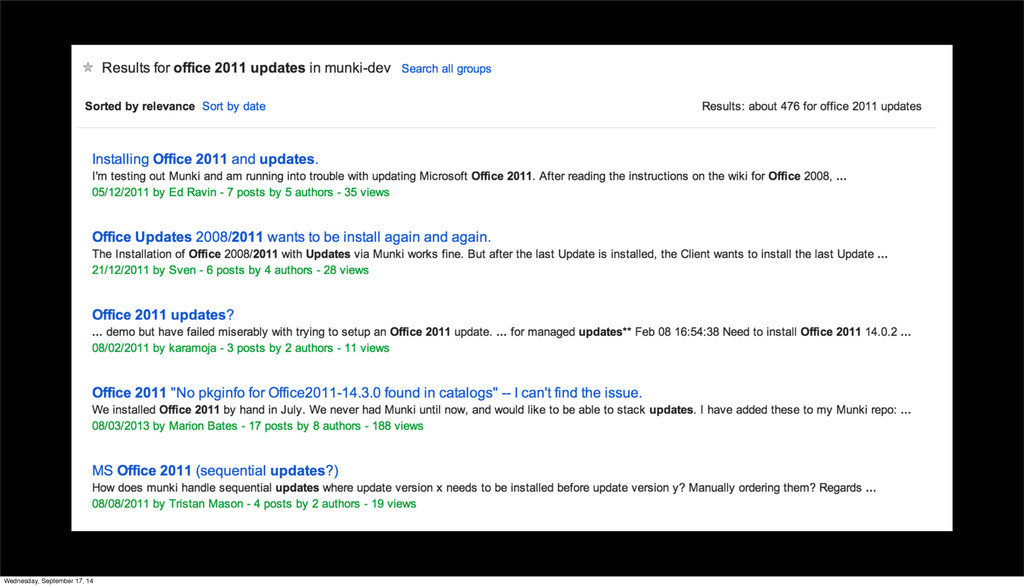
Task: Open the "Office 2011 updates?" thread
Action: (162, 315)
